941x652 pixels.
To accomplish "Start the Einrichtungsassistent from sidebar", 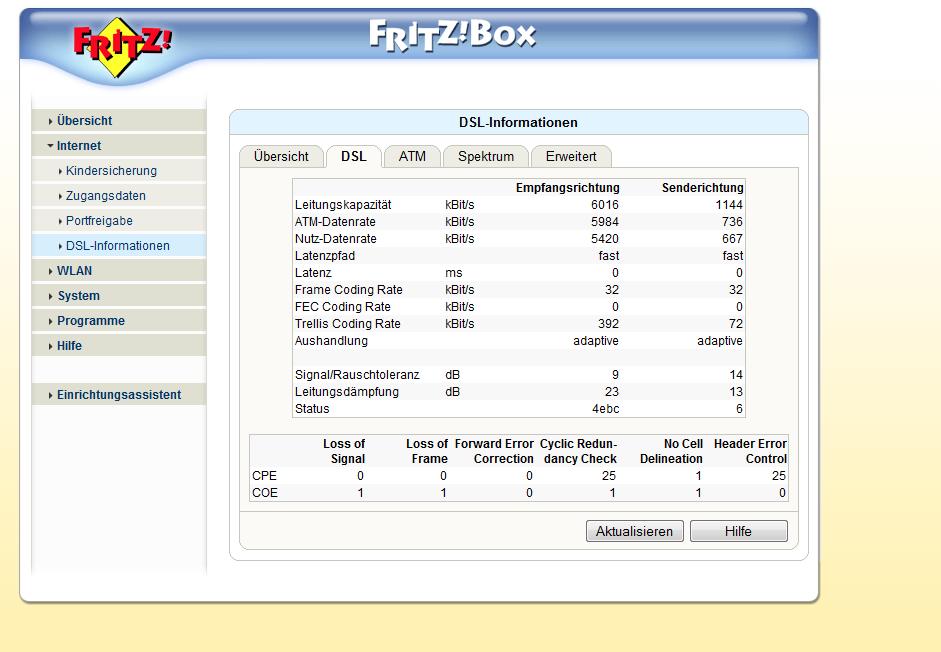I will click(x=119, y=395).
